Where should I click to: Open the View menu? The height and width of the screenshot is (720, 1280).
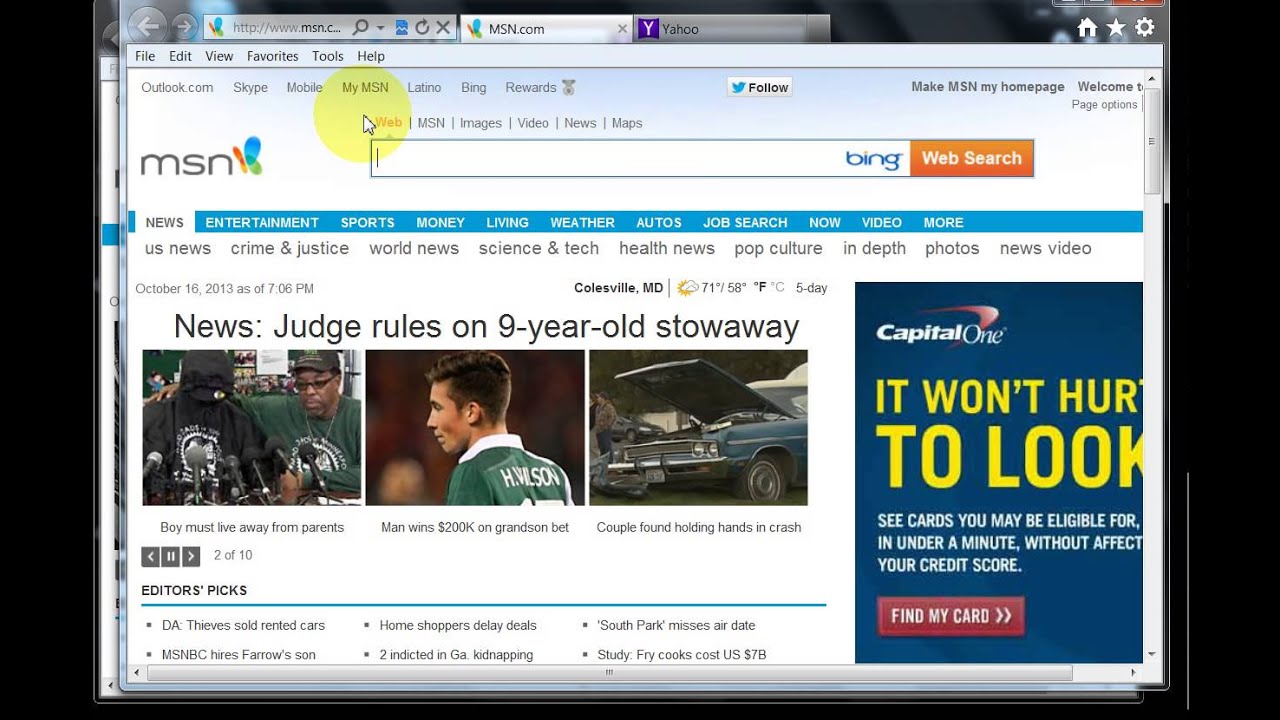pos(219,56)
